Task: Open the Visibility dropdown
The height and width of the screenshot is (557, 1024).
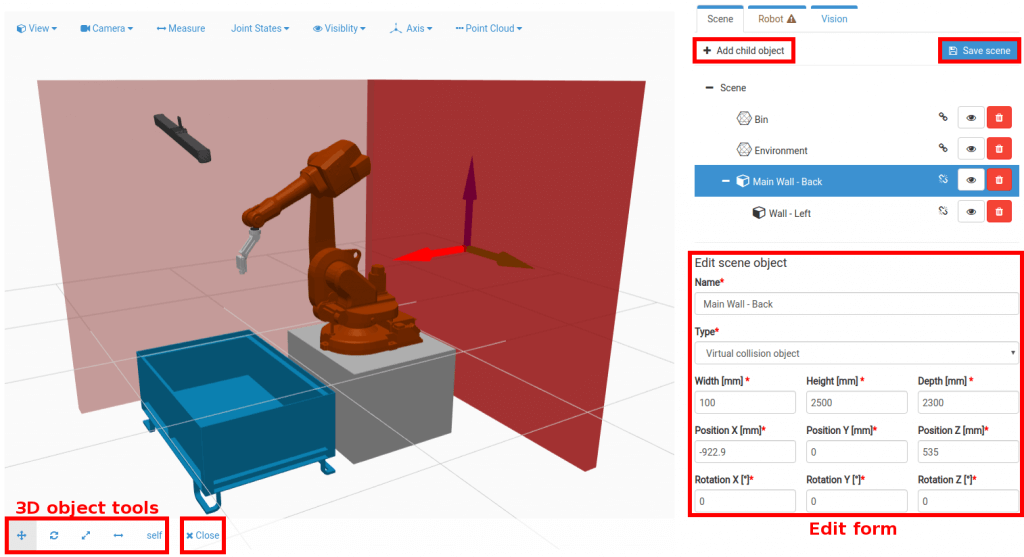Action: coord(339,28)
